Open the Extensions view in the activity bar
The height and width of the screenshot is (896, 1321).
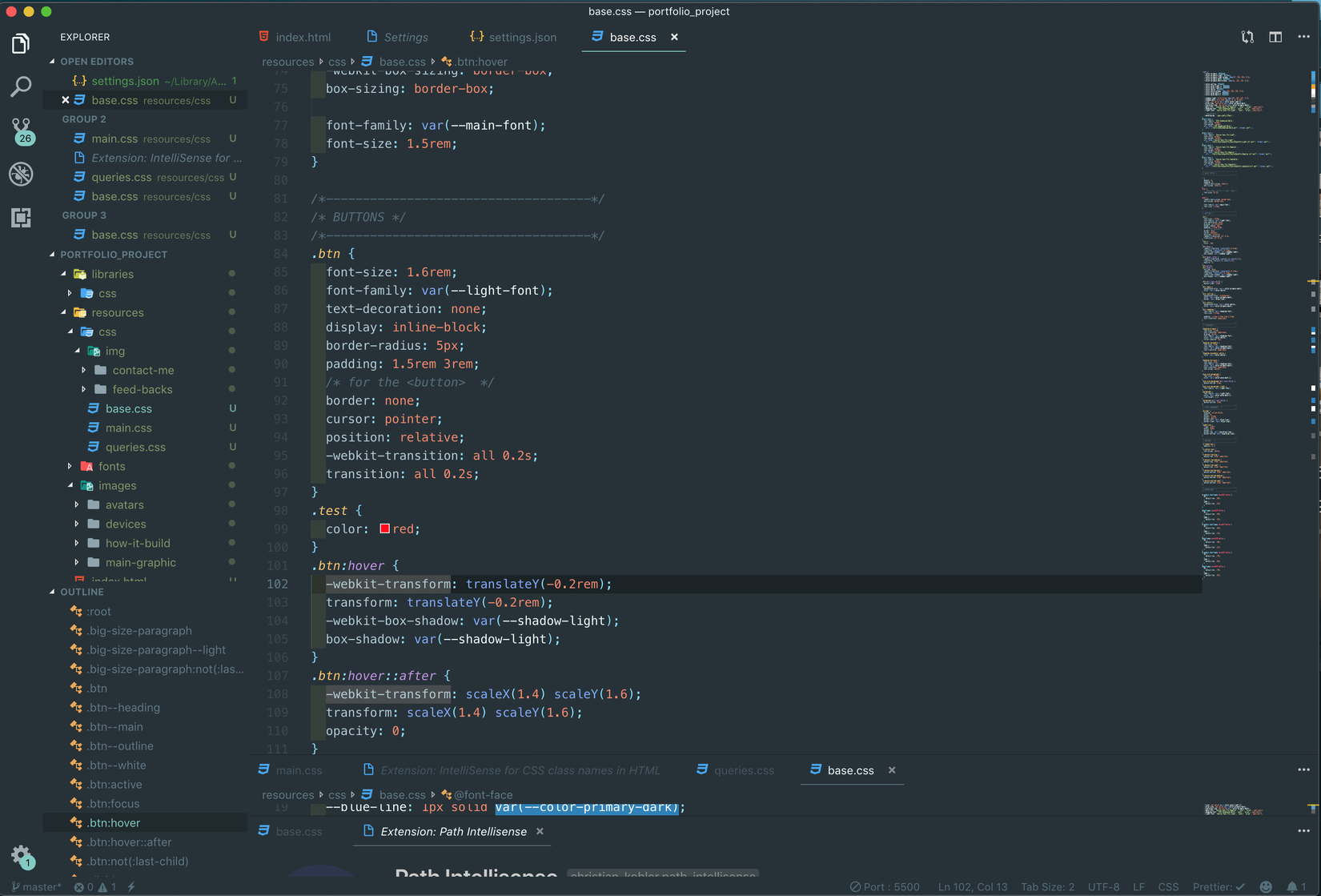tap(21, 218)
